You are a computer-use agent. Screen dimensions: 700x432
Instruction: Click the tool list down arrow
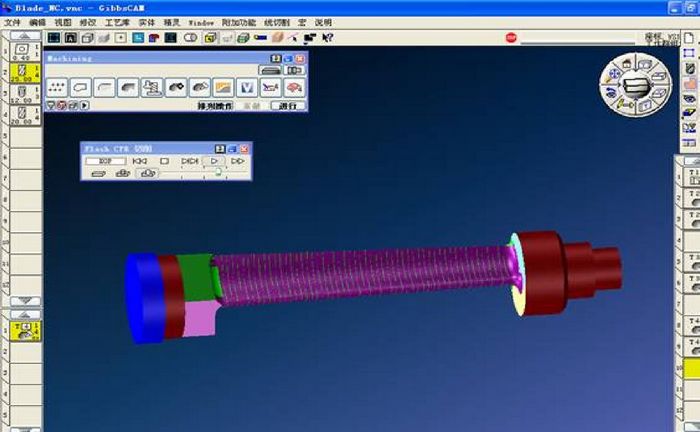pos(25,301)
